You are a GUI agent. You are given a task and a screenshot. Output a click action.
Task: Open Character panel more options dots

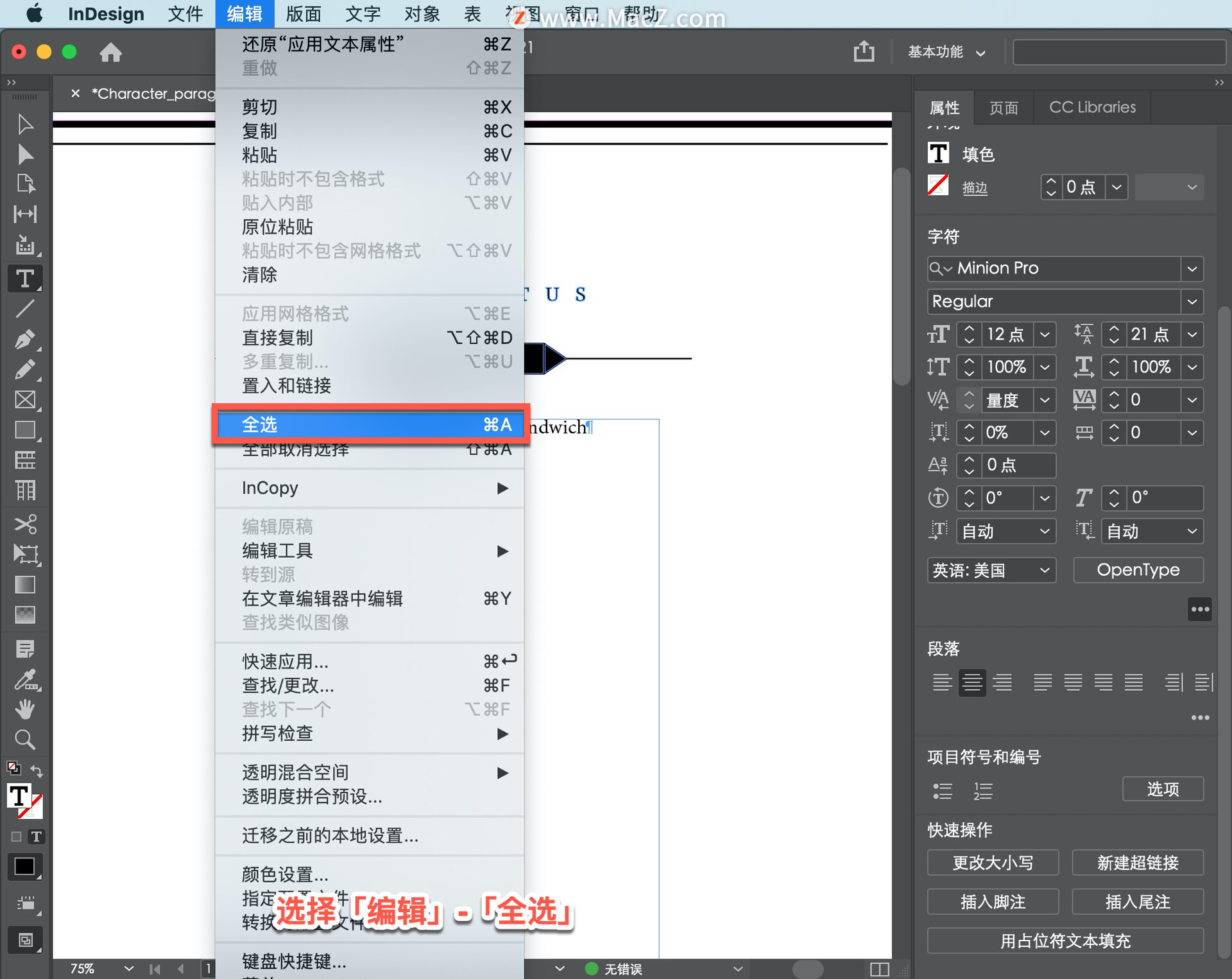coord(1200,609)
